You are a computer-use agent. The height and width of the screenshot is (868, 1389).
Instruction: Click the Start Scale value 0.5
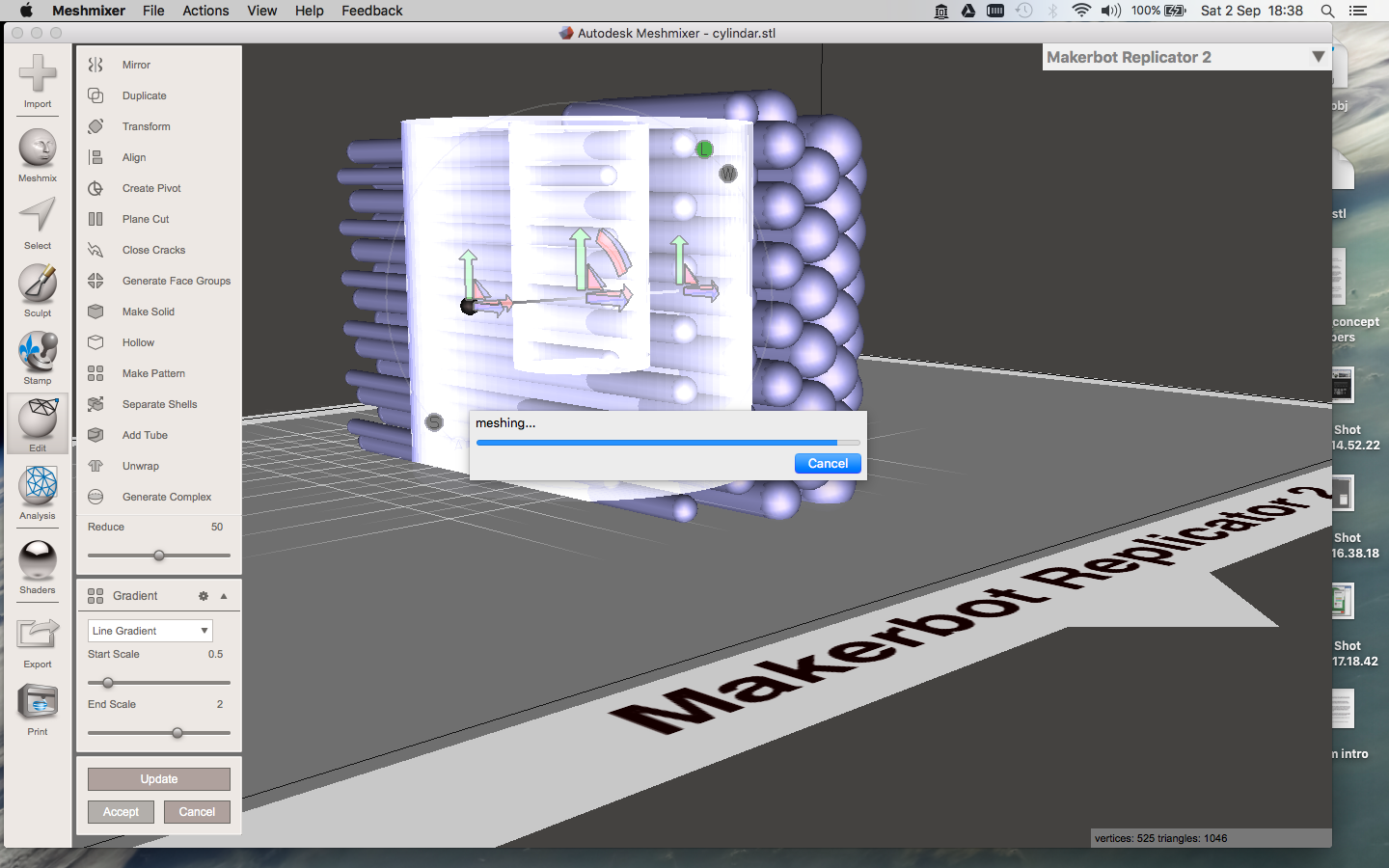coord(215,654)
